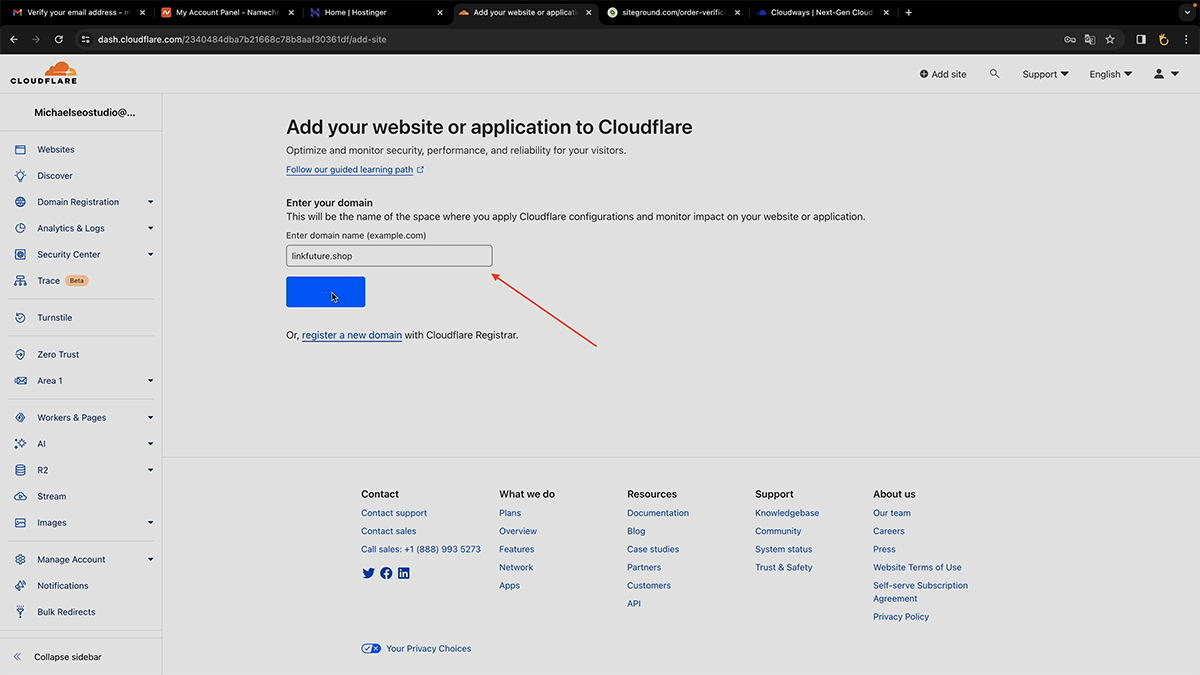Click the Websites sidebar icon
This screenshot has height=675, width=1200.
[x=20, y=150]
